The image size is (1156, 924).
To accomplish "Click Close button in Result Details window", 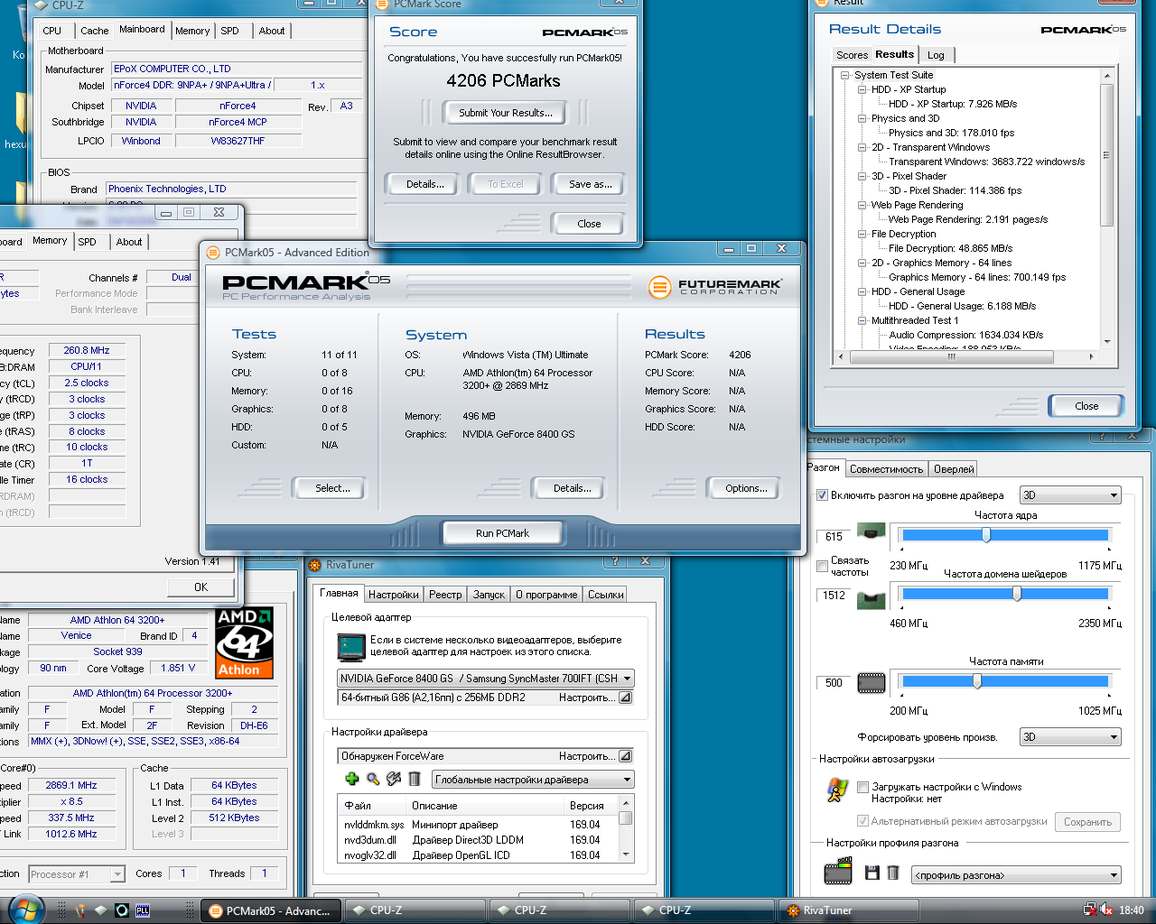I will pos(1086,406).
